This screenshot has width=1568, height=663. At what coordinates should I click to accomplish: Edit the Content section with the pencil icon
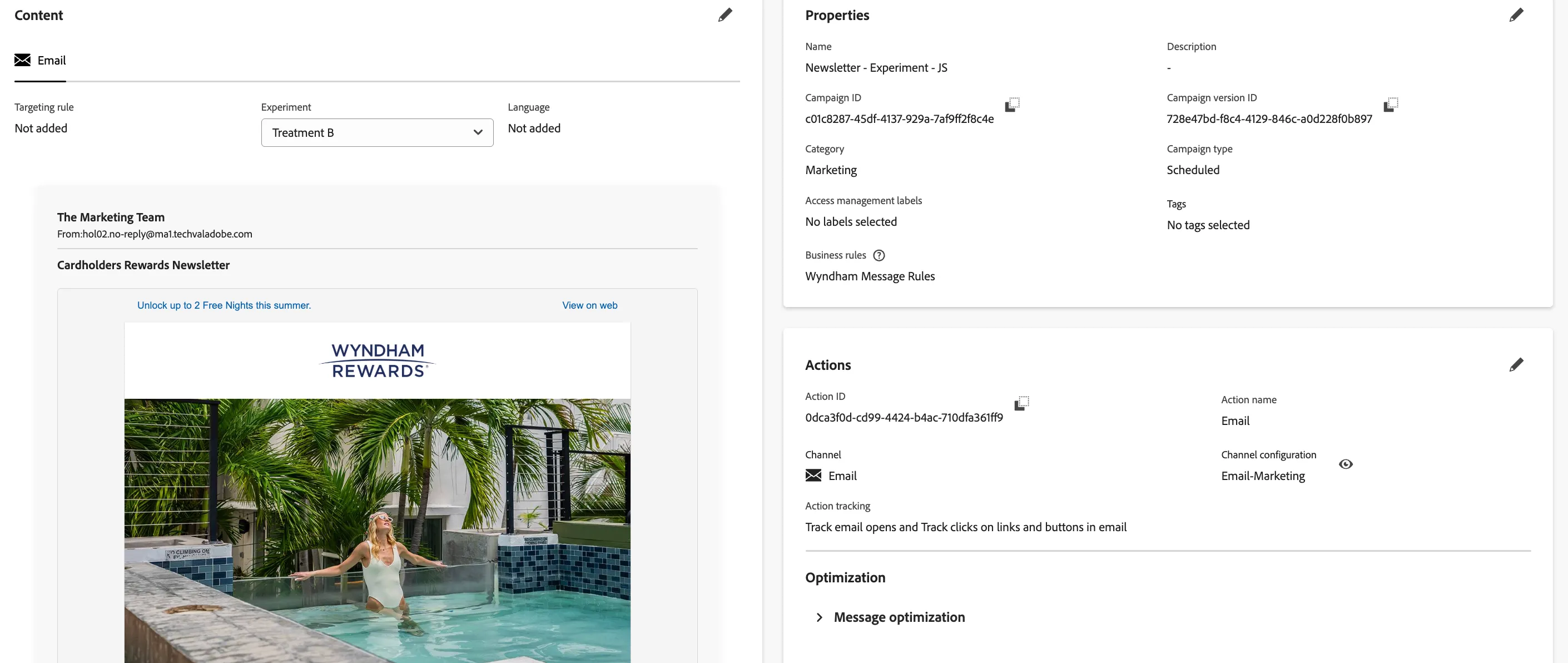725,15
